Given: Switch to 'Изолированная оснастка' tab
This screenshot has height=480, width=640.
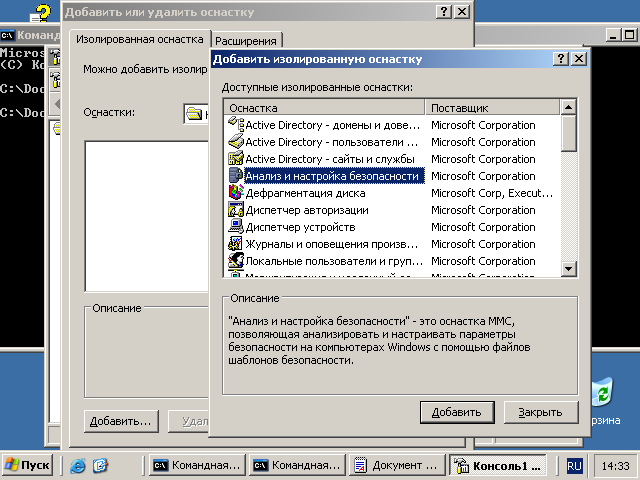Looking at the screenshot, I should 140,39.
